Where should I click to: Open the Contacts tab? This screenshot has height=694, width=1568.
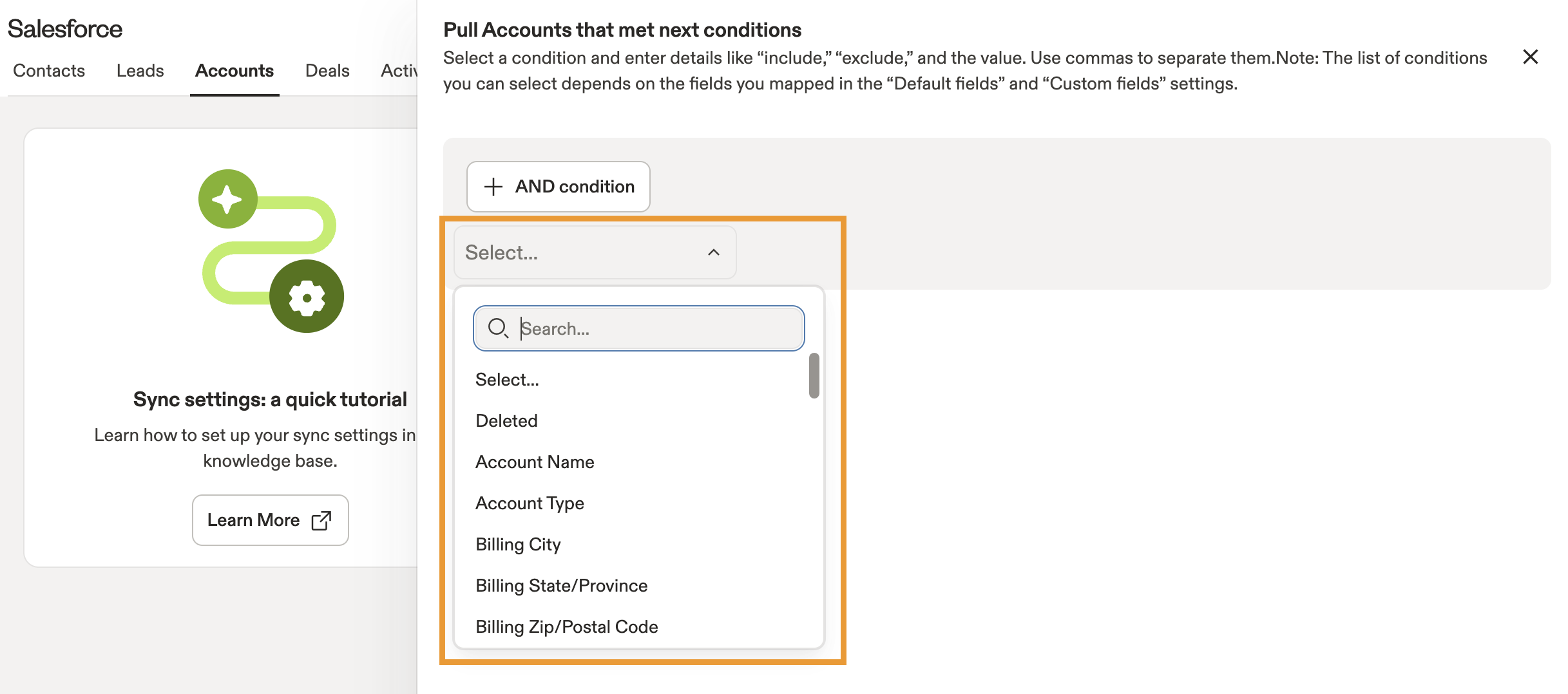coord(49,71)
